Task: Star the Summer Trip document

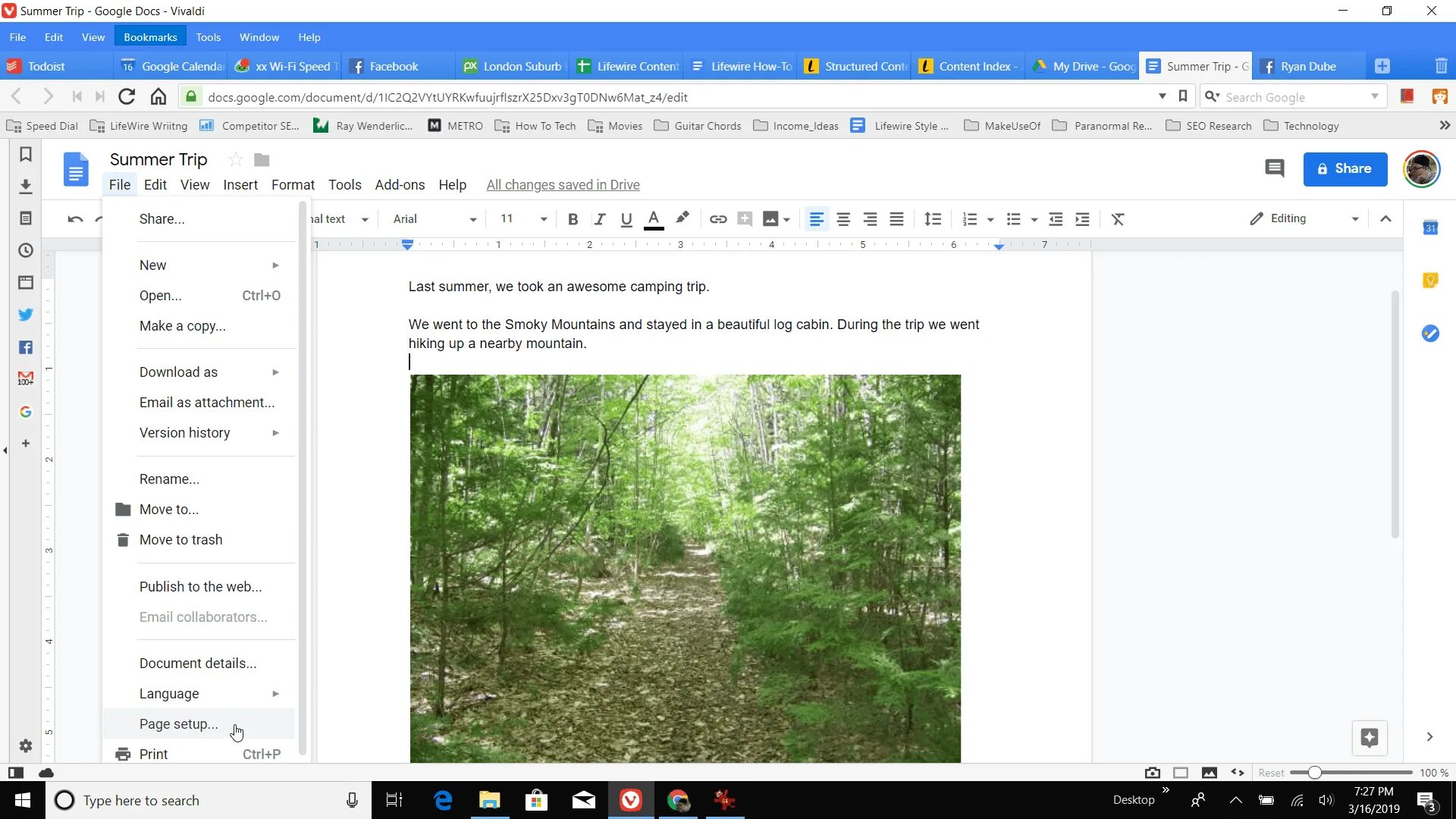Action: pos(236,160)
